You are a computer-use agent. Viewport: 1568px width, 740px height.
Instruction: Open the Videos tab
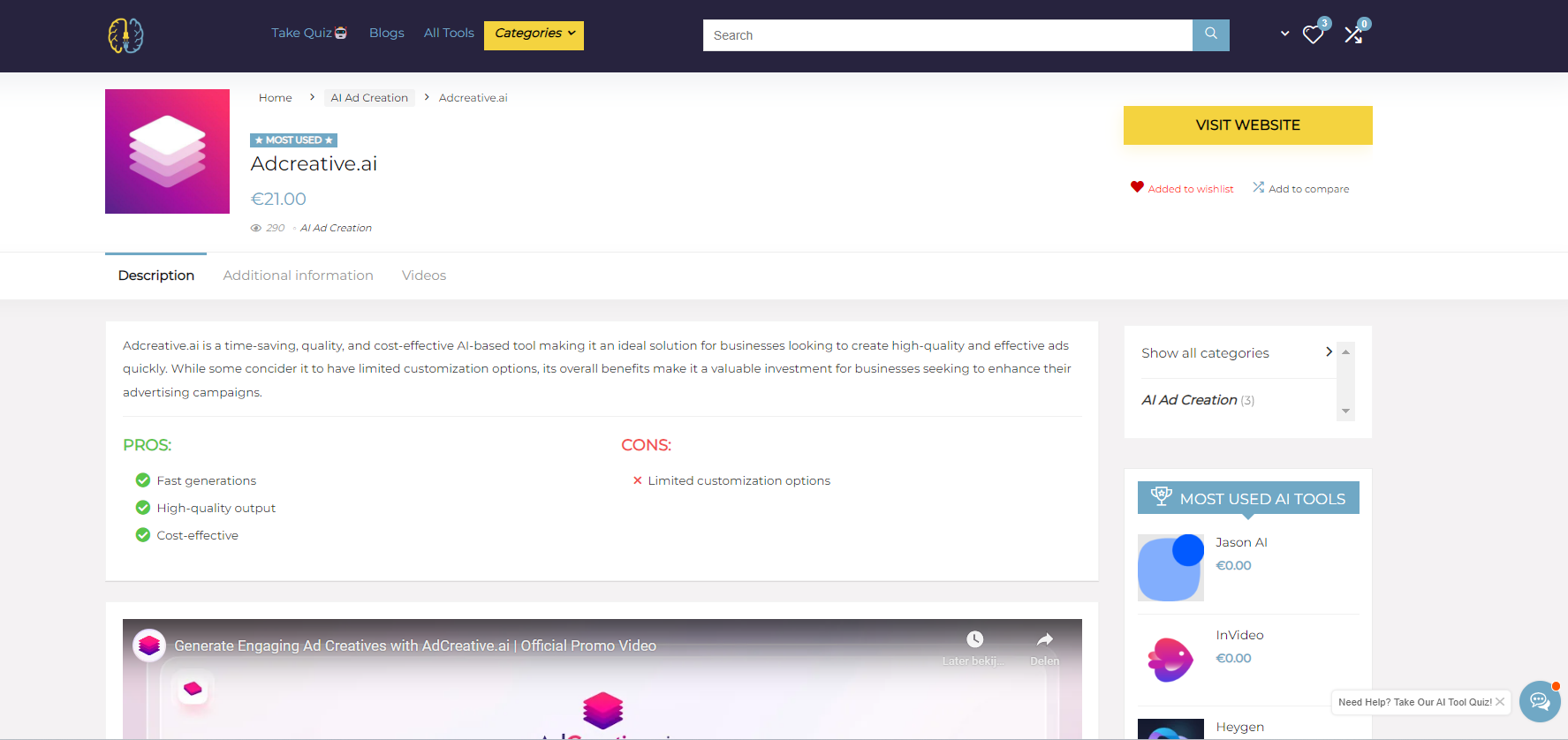click(424, 276)
